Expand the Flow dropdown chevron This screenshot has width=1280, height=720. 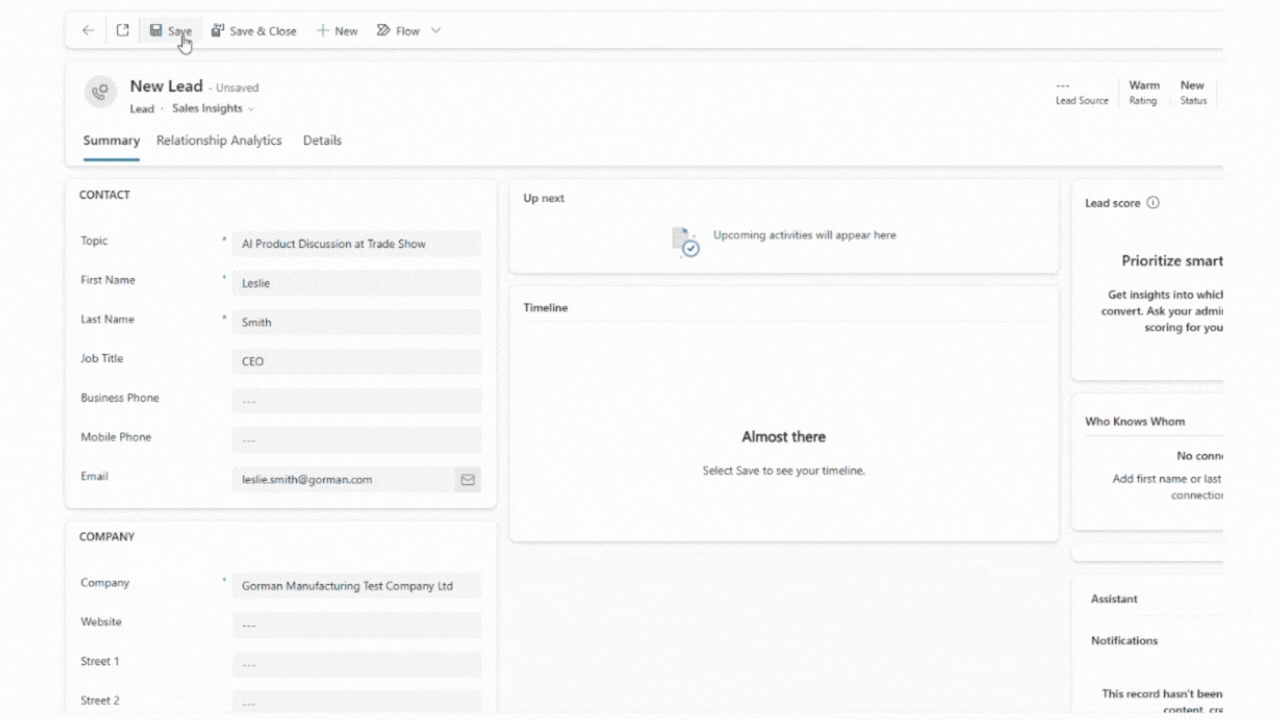tap(436, 31)
